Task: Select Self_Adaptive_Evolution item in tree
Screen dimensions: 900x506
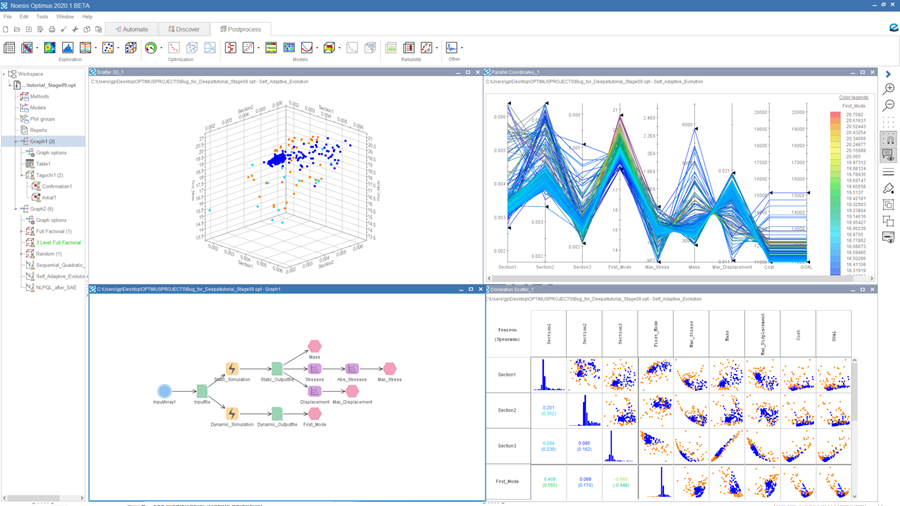Action: (x=60, y=276)
